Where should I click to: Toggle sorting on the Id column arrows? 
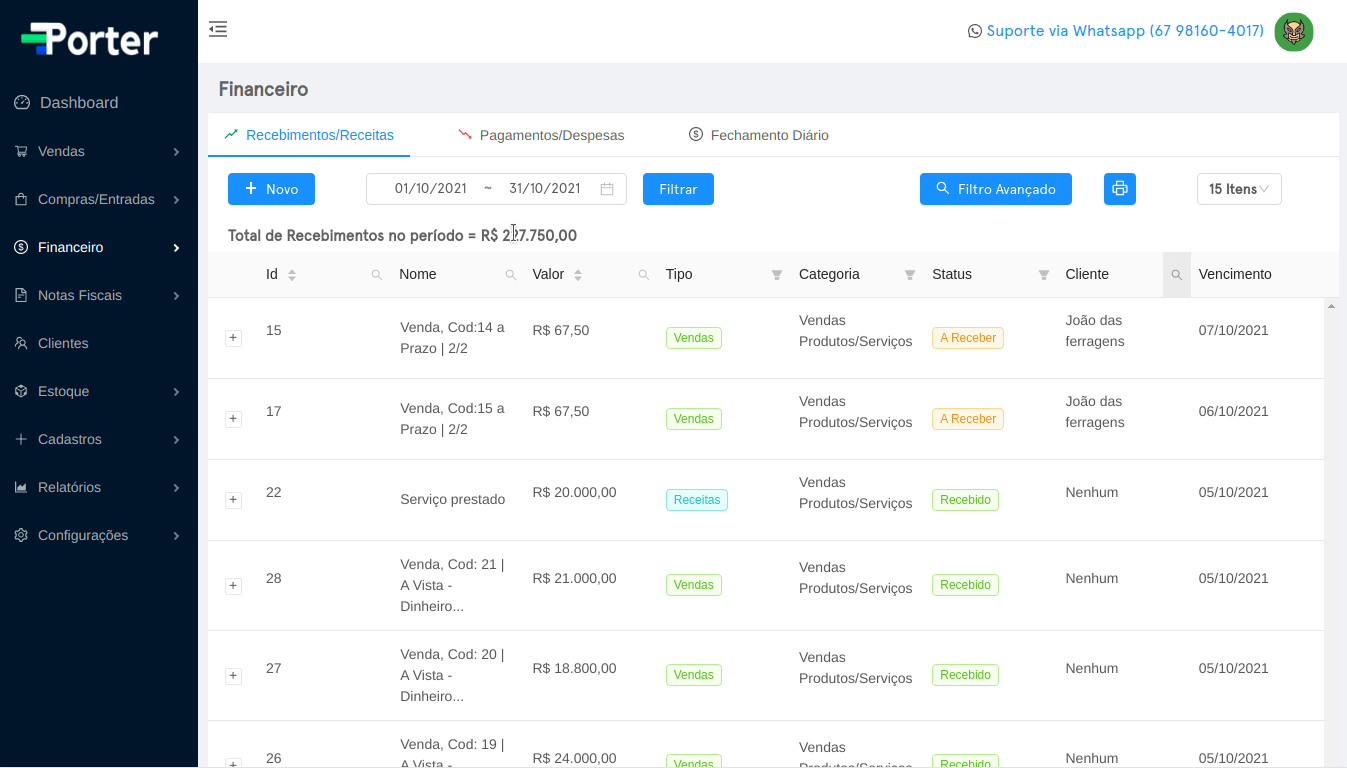[x=290, y=273]
